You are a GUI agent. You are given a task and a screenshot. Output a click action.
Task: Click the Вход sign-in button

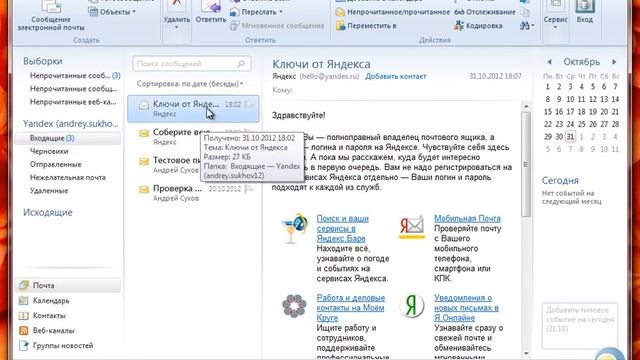click(584, 12)
